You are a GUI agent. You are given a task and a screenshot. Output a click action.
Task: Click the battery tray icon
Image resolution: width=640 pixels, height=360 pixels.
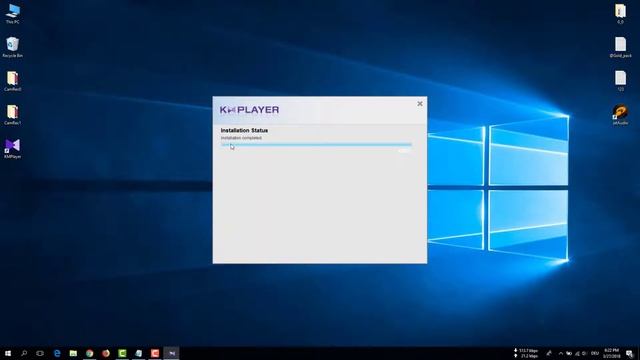click(x=569, y=353)
